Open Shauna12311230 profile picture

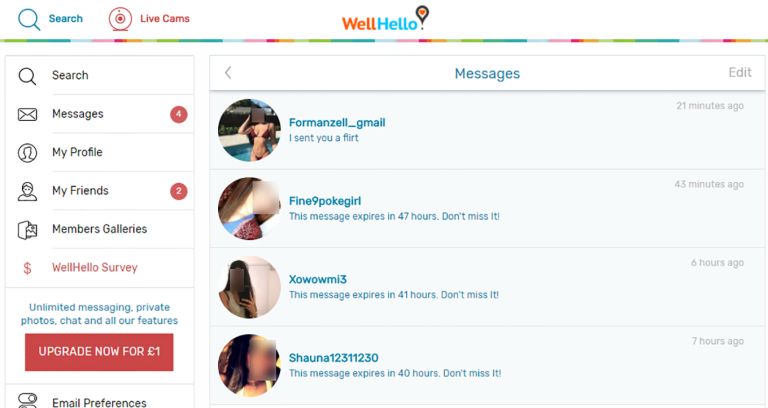(x=249, y=365)
